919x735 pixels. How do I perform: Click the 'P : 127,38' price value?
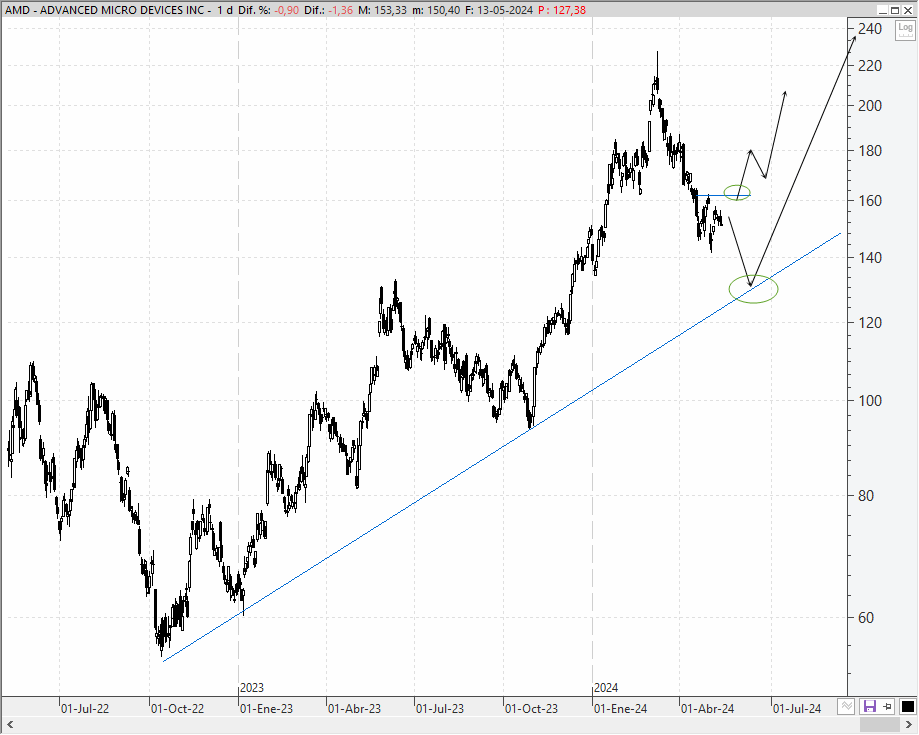[x=562, y=10]
